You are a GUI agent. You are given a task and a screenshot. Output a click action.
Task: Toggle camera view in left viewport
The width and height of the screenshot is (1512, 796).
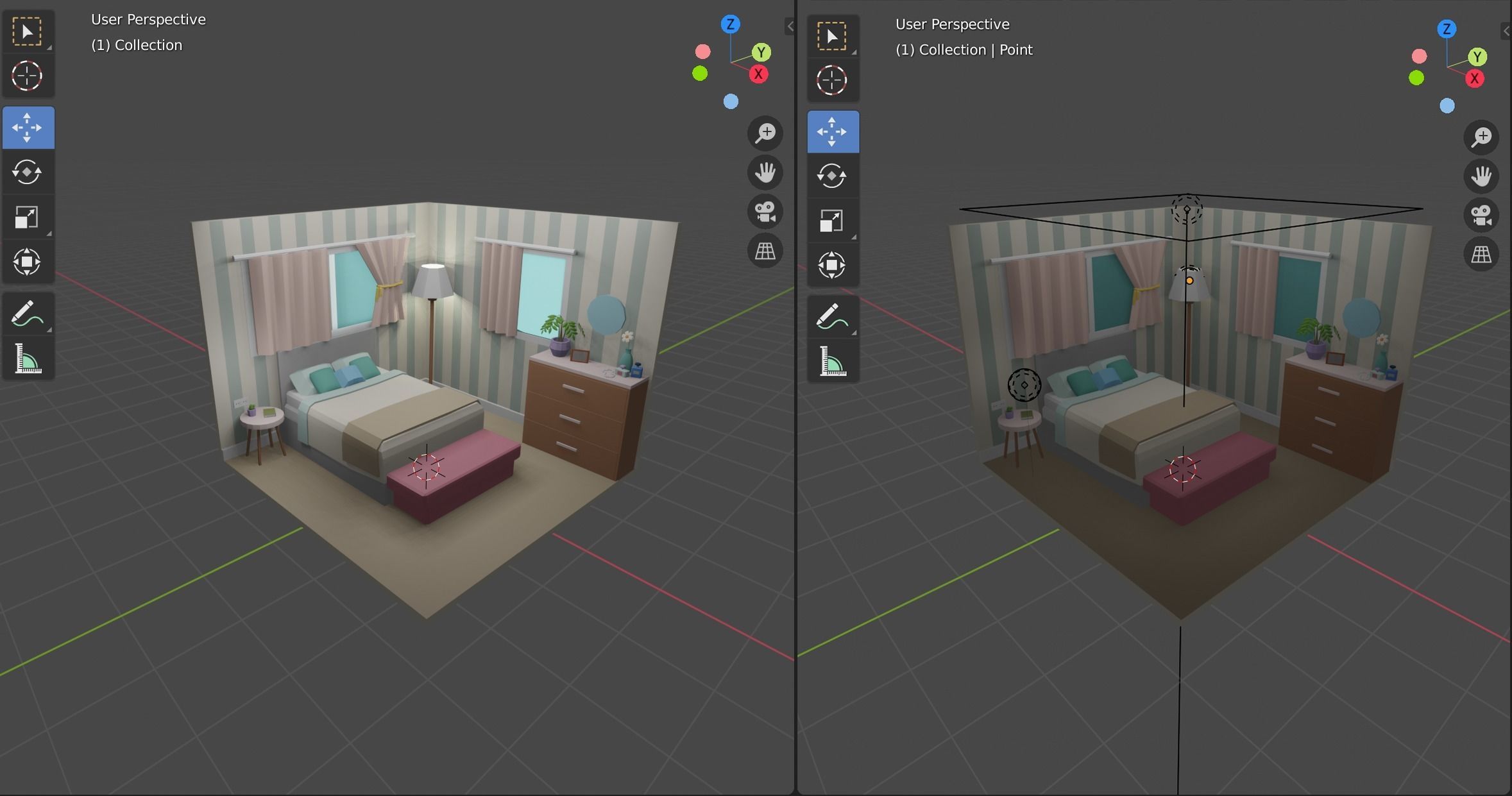(765, 212)
